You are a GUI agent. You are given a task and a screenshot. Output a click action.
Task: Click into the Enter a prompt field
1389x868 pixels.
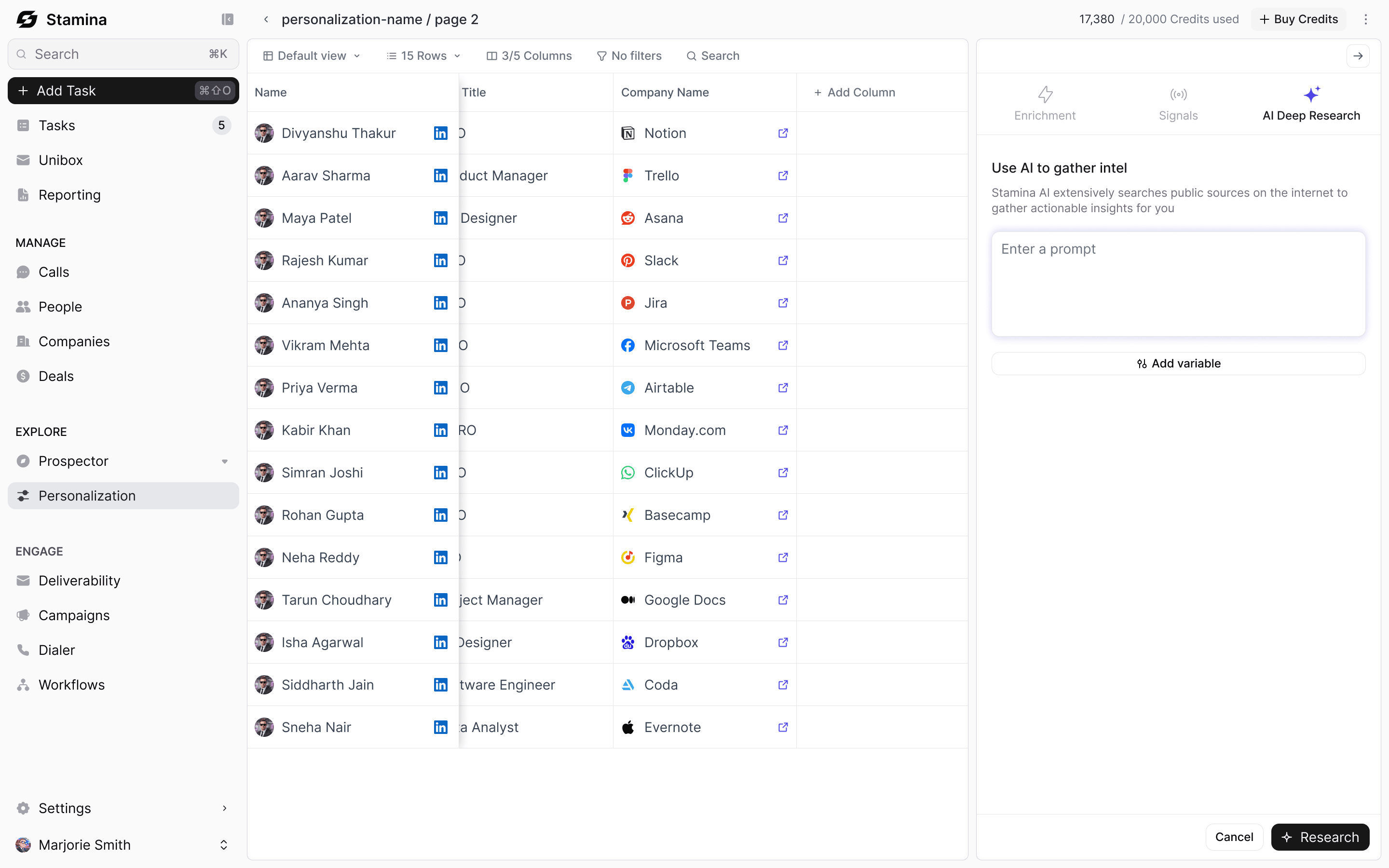click(1178, 284)
